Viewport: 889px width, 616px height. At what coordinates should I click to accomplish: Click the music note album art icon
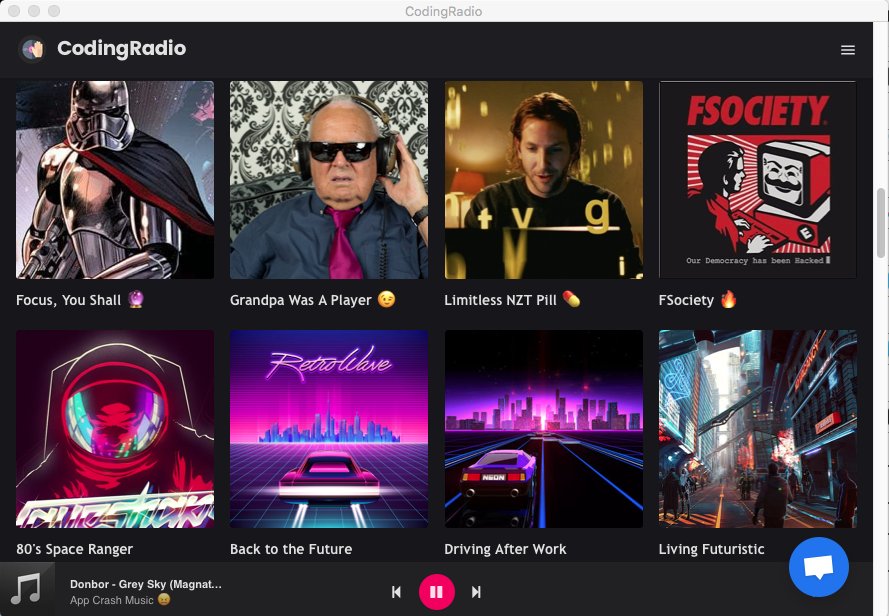click(27, 589)
